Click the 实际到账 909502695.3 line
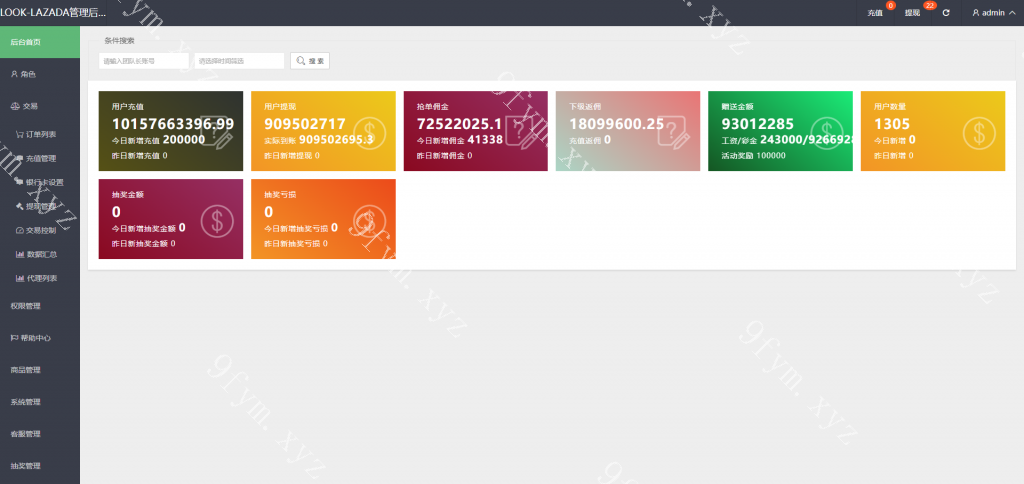The image size is (1024, 484). [319, 140]
